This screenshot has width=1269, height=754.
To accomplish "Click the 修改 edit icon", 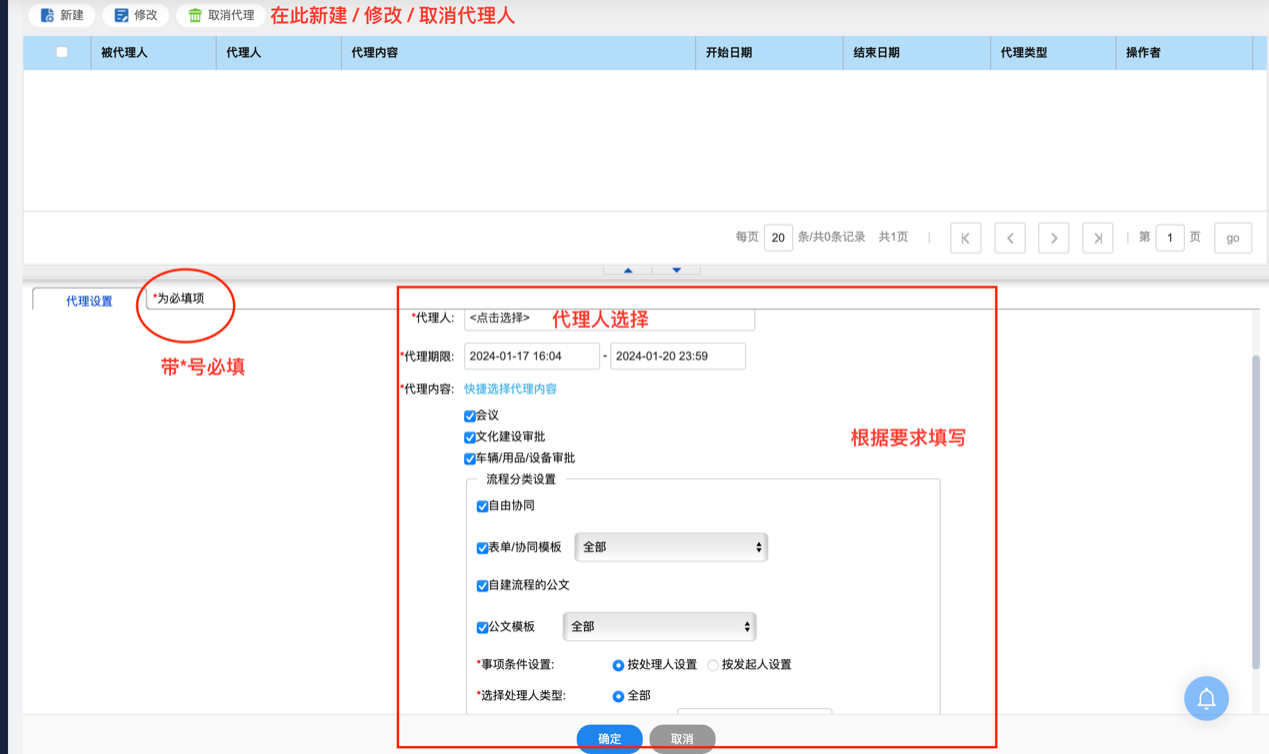I will pyautogui.click(x=119, y=15).
